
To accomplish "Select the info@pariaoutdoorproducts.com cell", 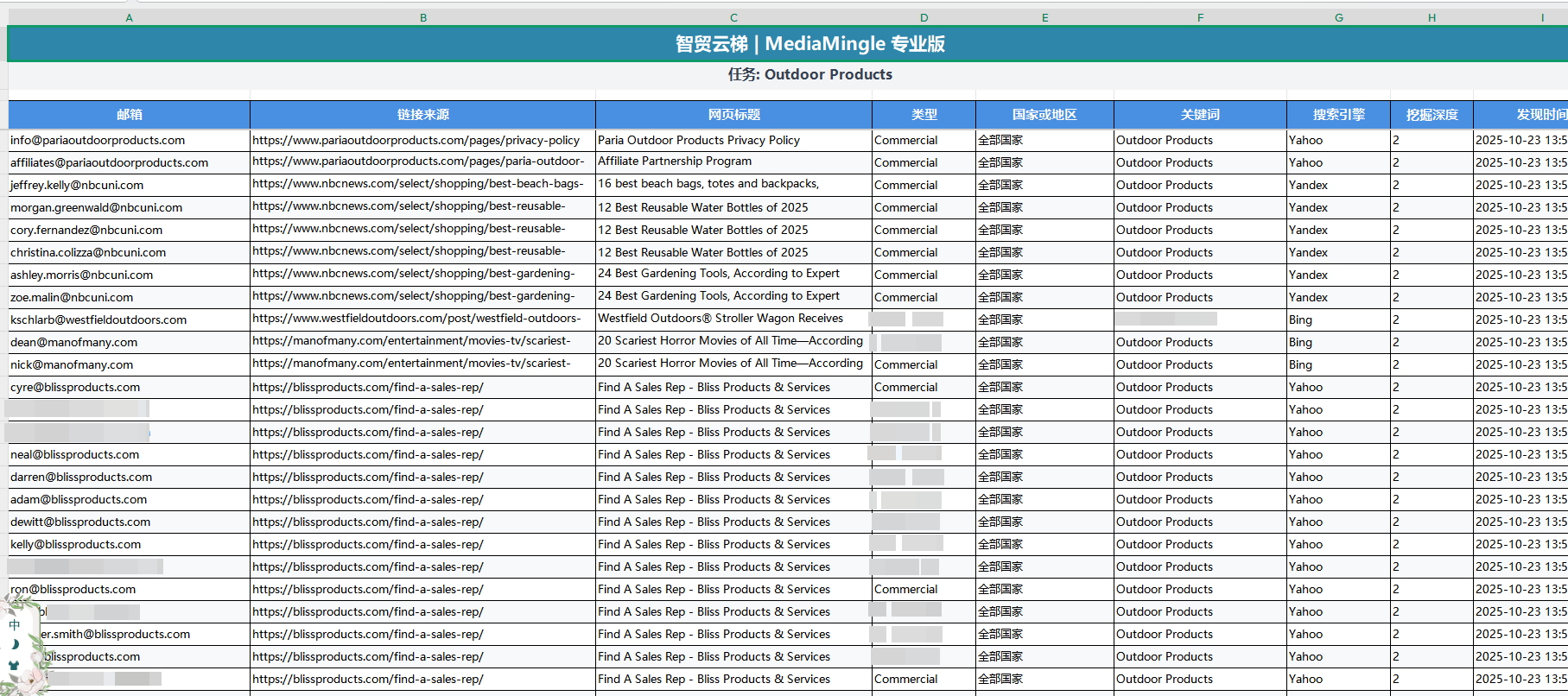I will (130, 140).
